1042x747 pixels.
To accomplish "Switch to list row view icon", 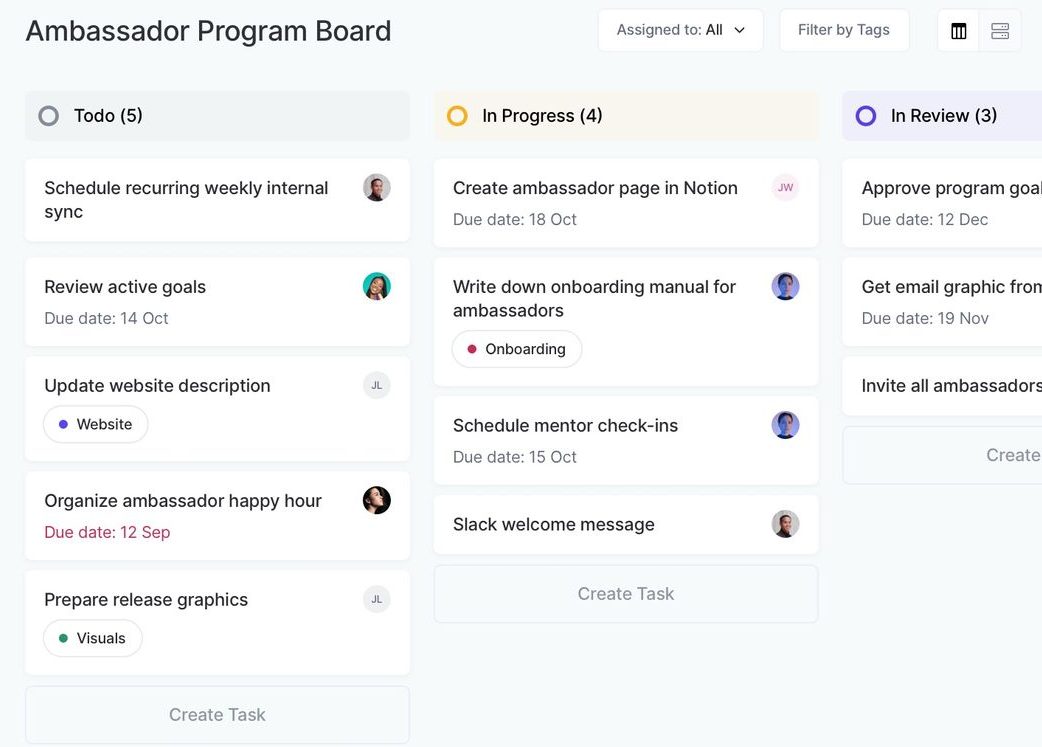I will pyautogui.click(x=1000, y=31).
